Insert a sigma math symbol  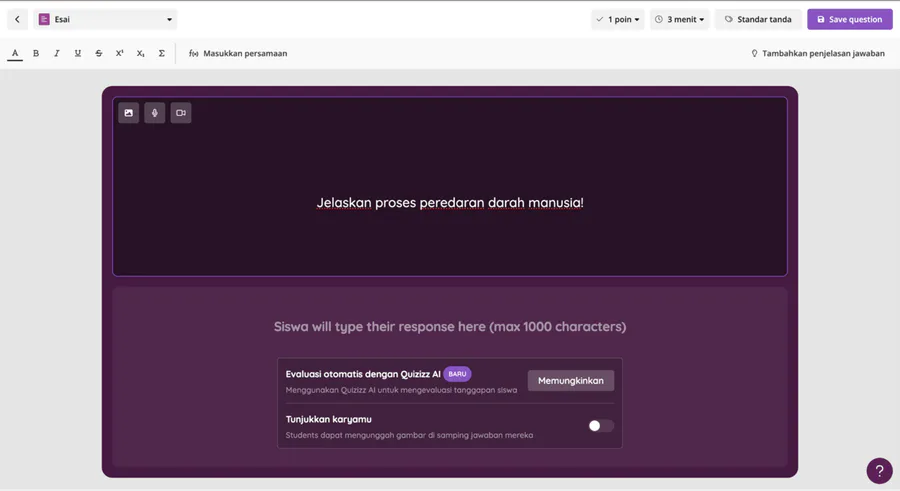(162, 53)
